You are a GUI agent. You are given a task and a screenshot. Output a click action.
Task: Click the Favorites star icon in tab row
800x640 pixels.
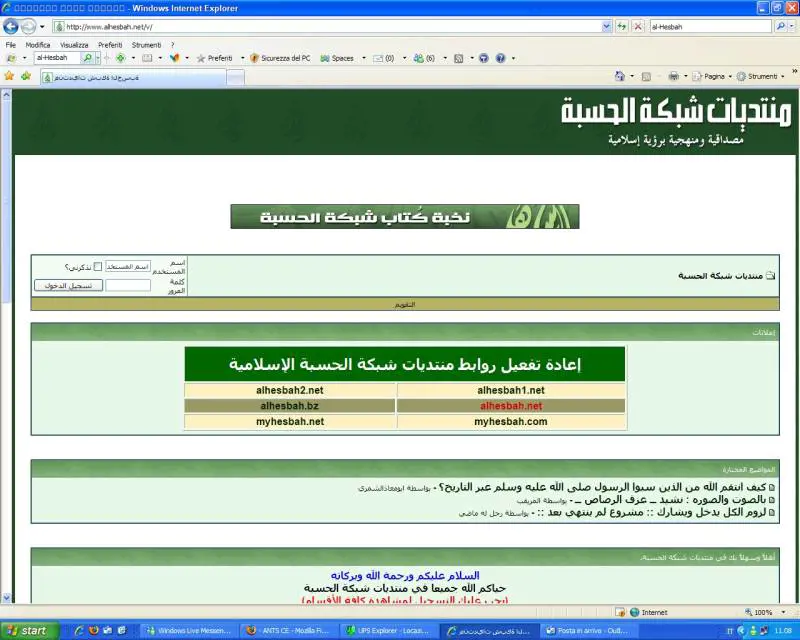pyautogui.click(x=9, y=76)
